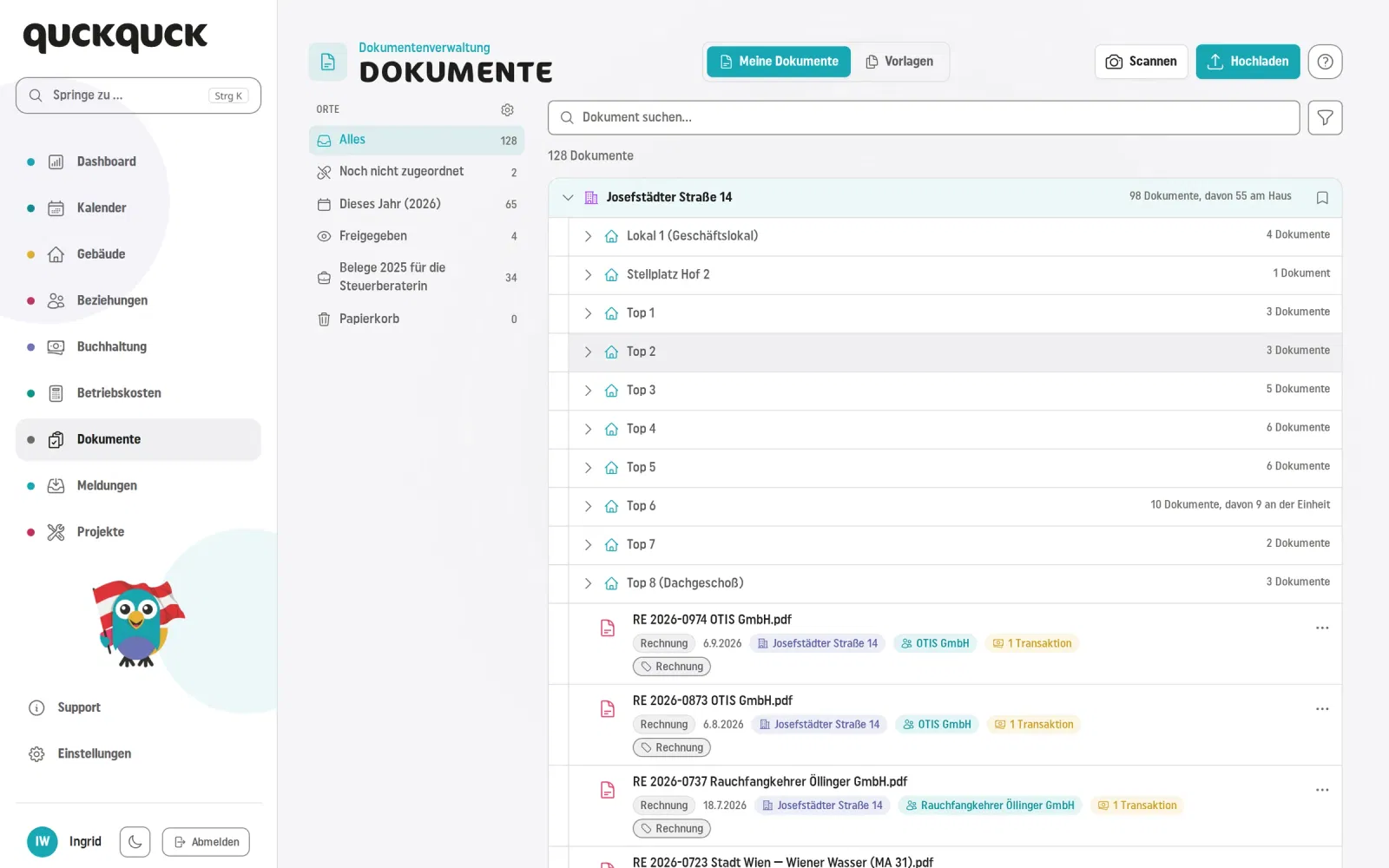
Task: Bookmark the Josefstädter Straße 14 group
Action: click(1322, 197)
